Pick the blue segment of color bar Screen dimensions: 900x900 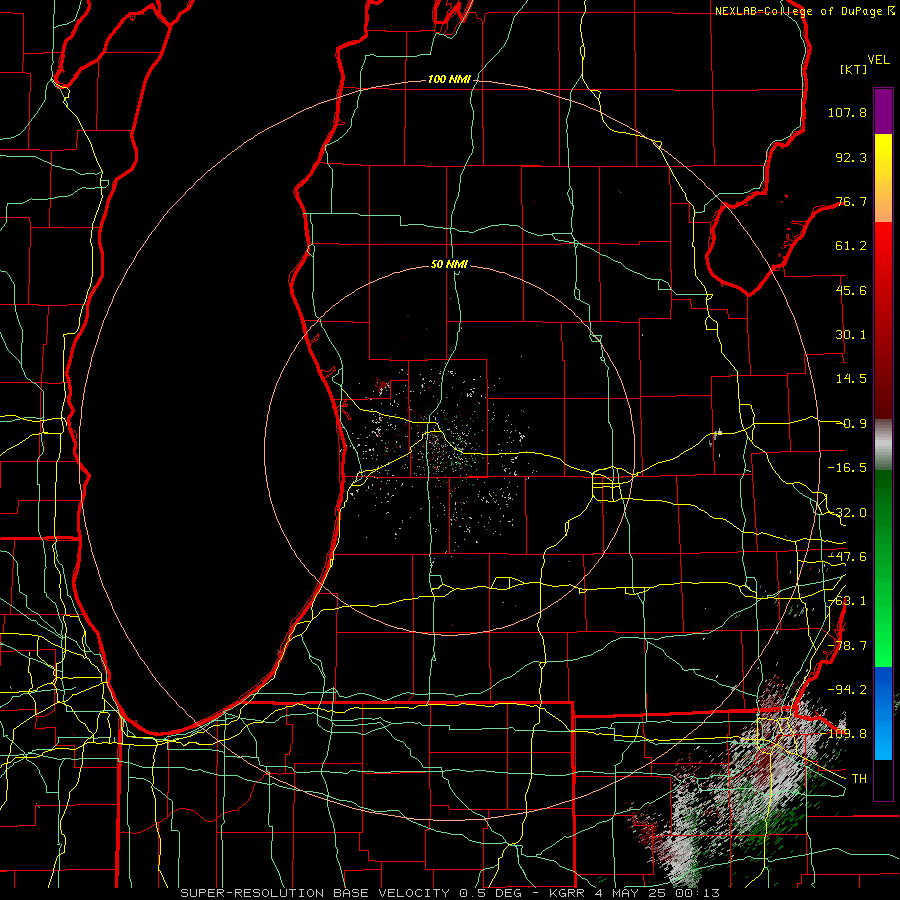pos(883,713)
